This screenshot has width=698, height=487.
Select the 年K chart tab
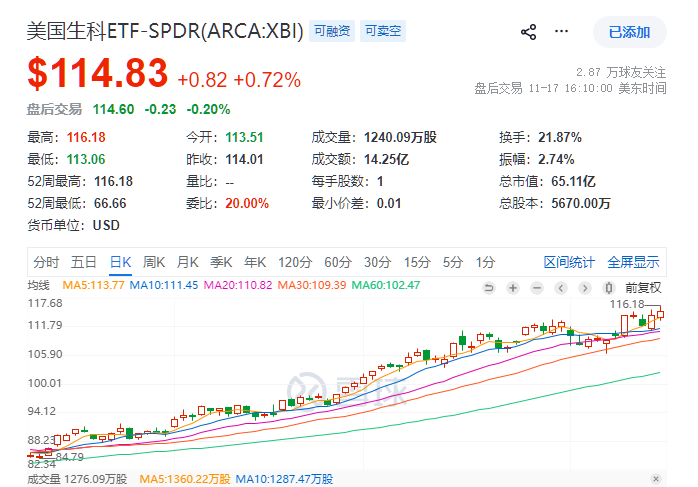pos(255,262)
